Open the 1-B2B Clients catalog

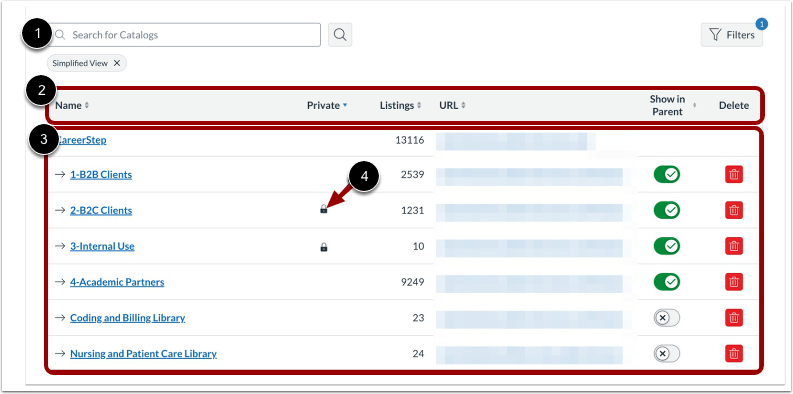(x=101, y=174)
